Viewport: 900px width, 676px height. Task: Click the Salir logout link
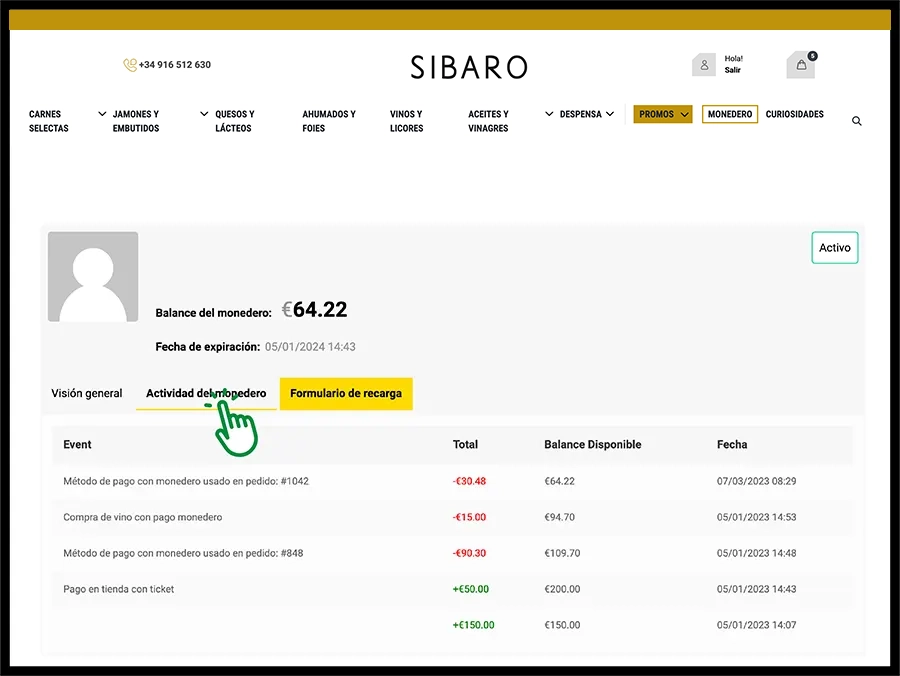coord(732,70)
